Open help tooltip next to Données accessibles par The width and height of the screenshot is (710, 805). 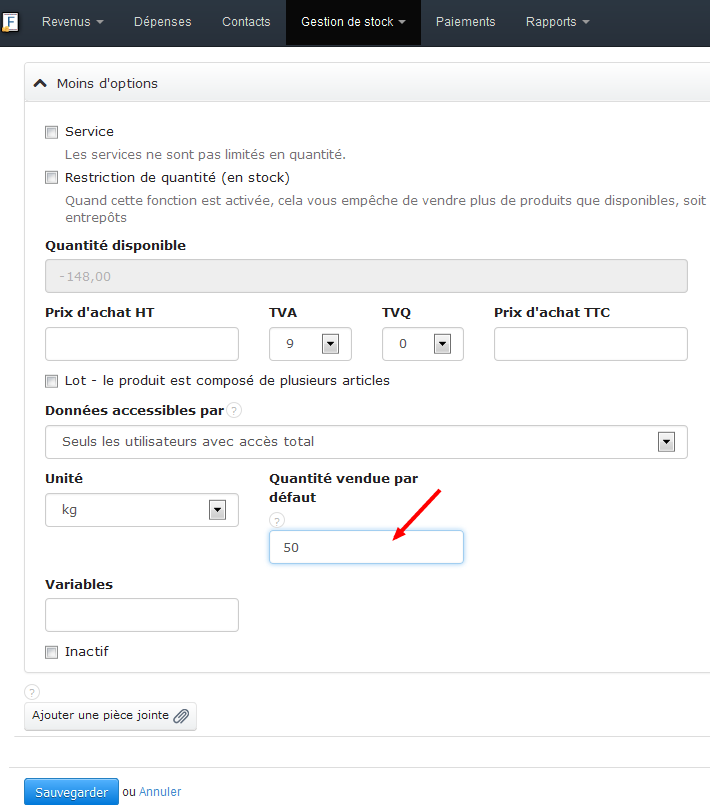click(235, 410)
